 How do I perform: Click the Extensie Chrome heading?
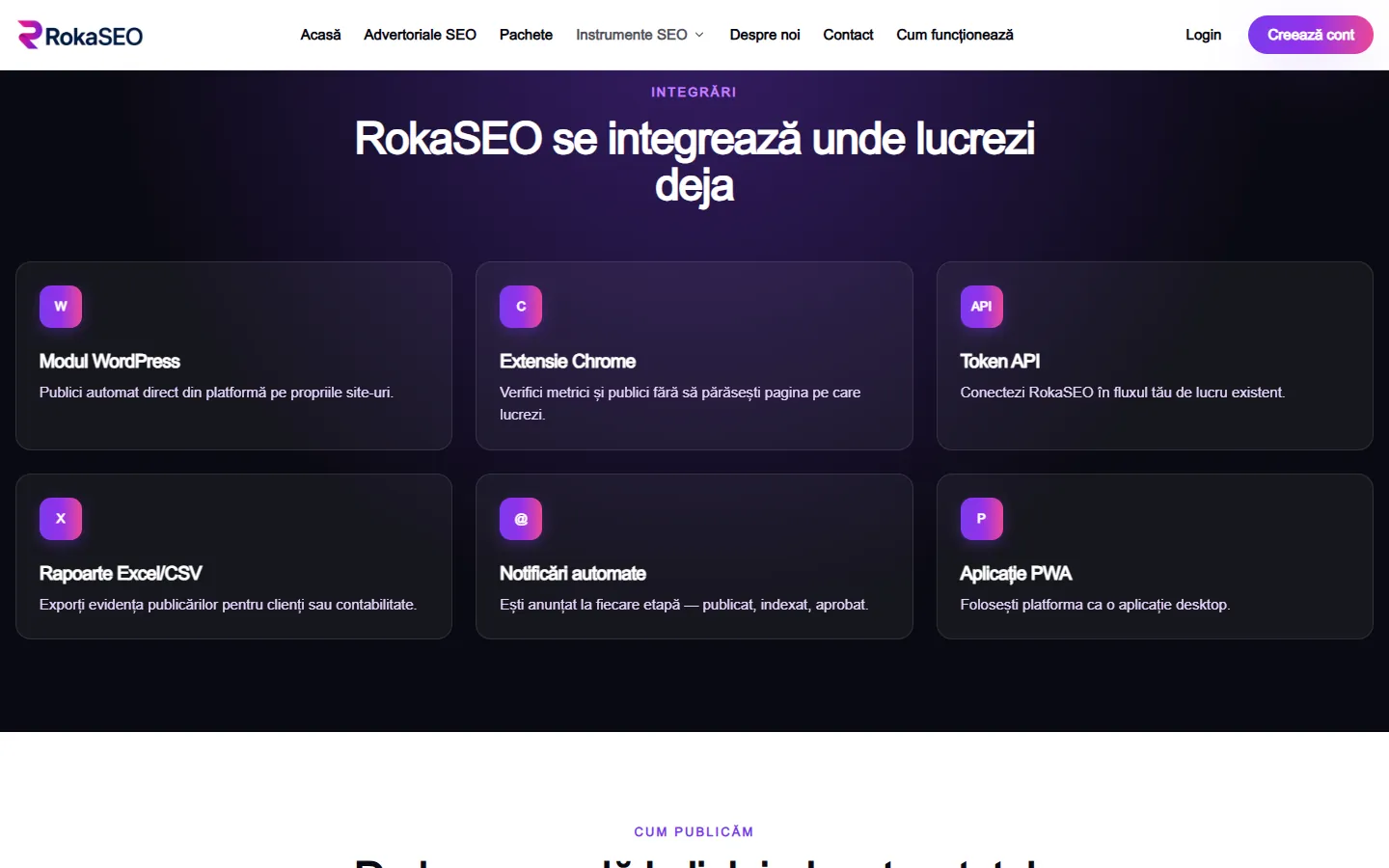(567, 361)
